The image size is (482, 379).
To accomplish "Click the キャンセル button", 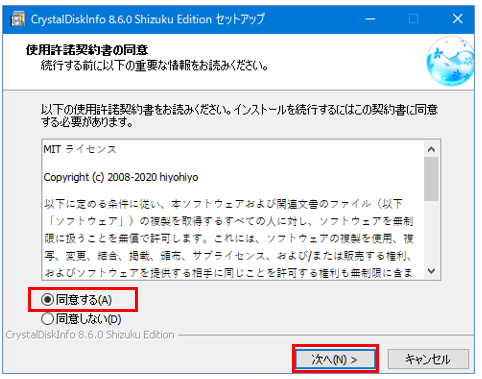I will (x=428, y=359).
